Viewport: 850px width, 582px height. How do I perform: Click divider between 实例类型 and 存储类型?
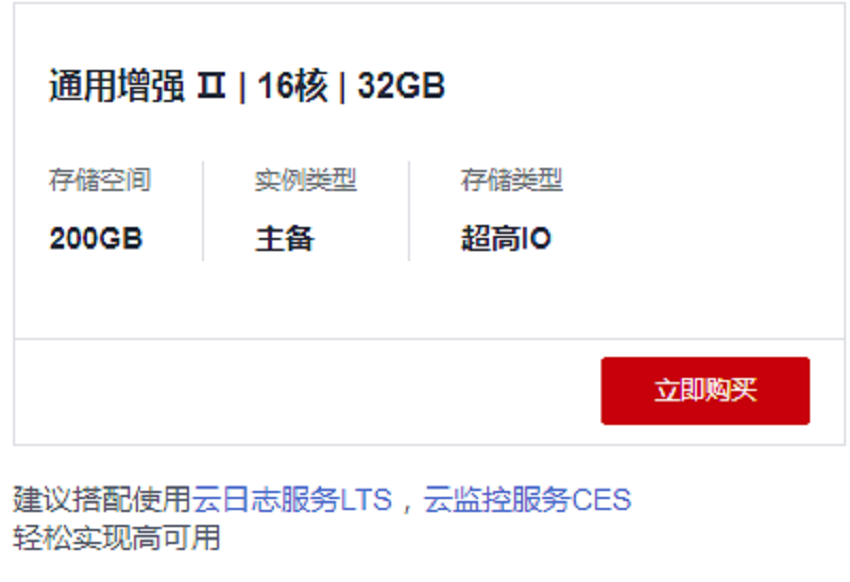click(409, 211)
